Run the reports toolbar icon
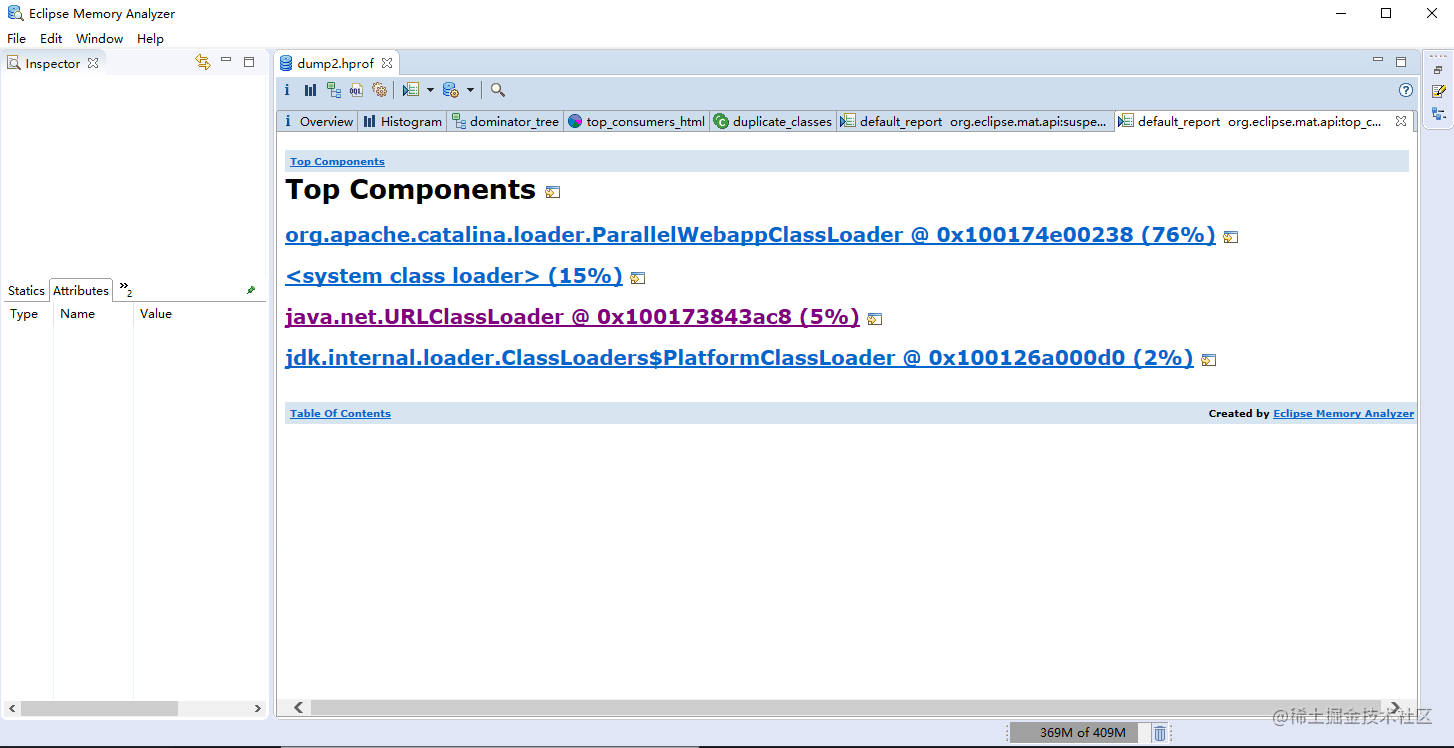This screenshot has width=1454, height=748. click(x=410, y=90)
